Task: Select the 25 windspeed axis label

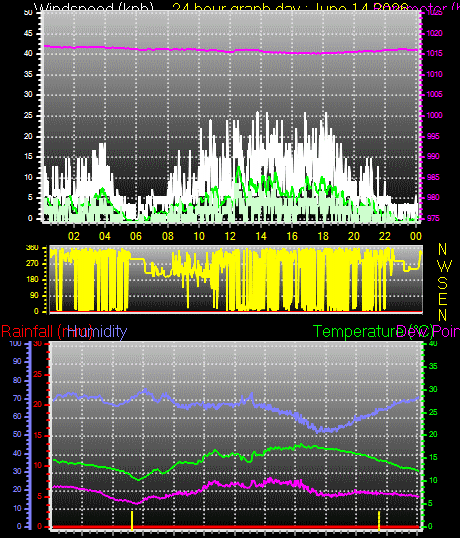Action: point(28,115)
